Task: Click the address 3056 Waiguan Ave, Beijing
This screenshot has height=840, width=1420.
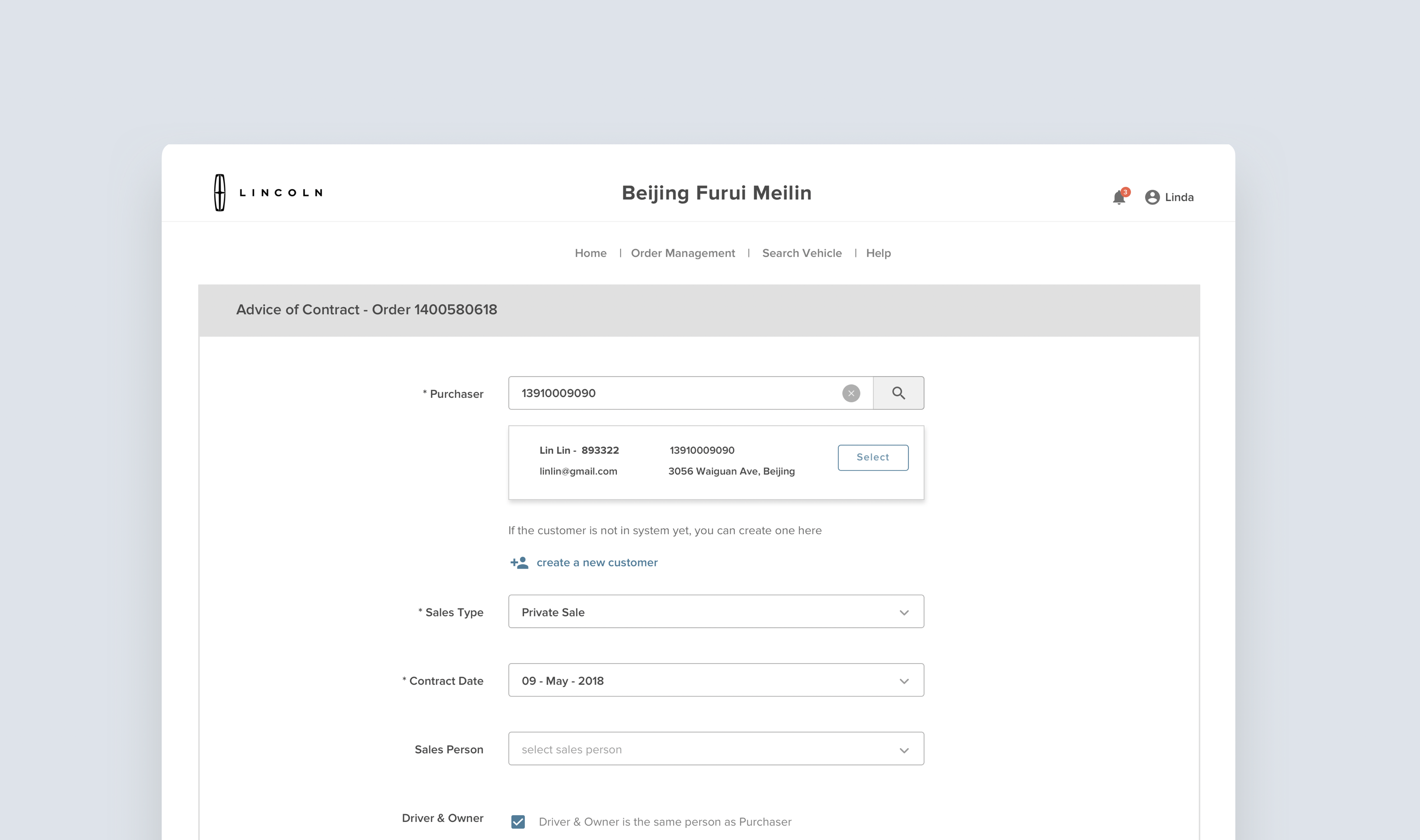Action: 731,472
